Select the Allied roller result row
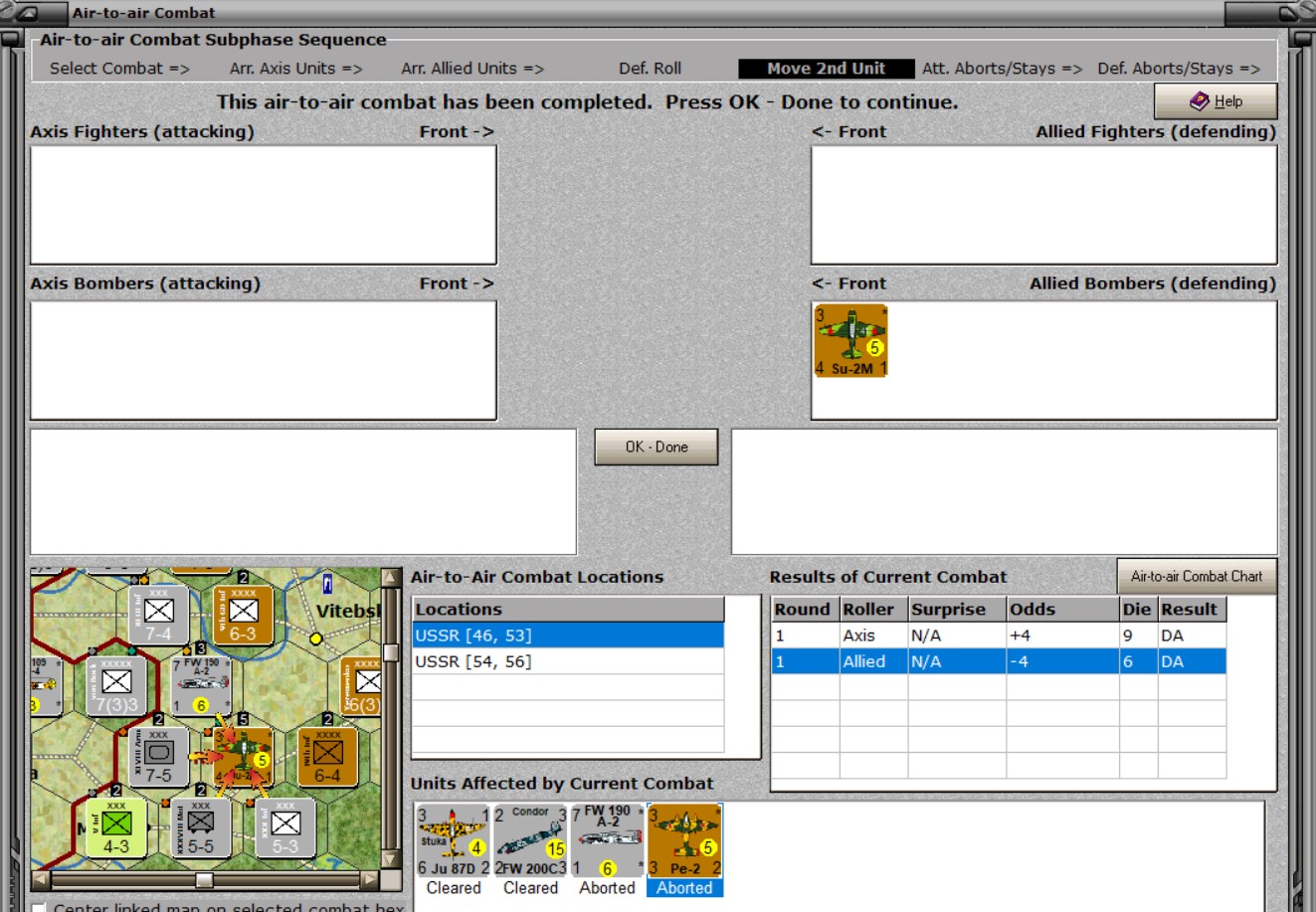 coord(999,661)
